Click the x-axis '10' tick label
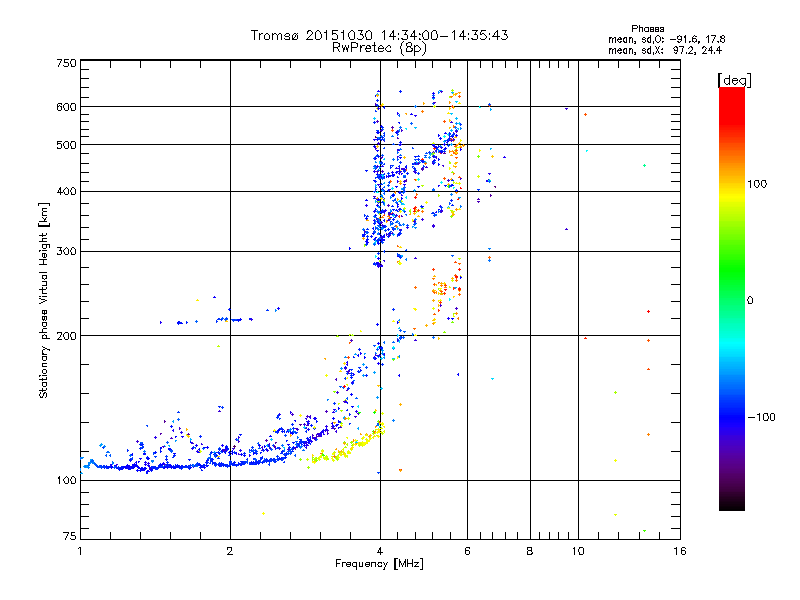The width and height of the screenshot is (800, 600). [578, 551]
